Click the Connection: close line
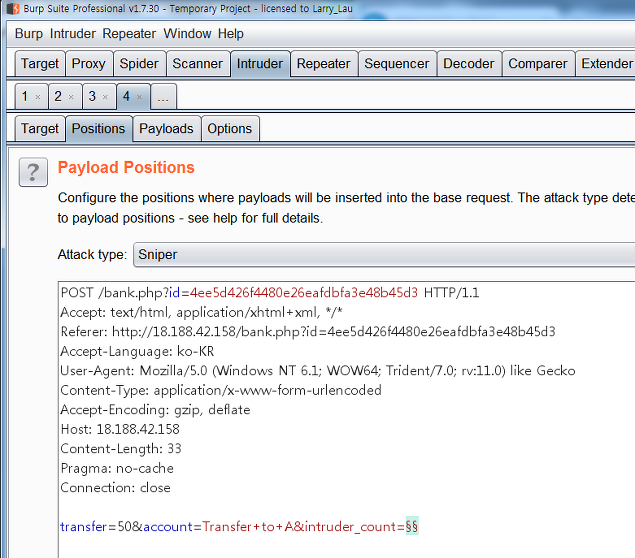Image resolution: width=635 pixels, height=558 pixels. pyautogui.click(x=115, y=488)
